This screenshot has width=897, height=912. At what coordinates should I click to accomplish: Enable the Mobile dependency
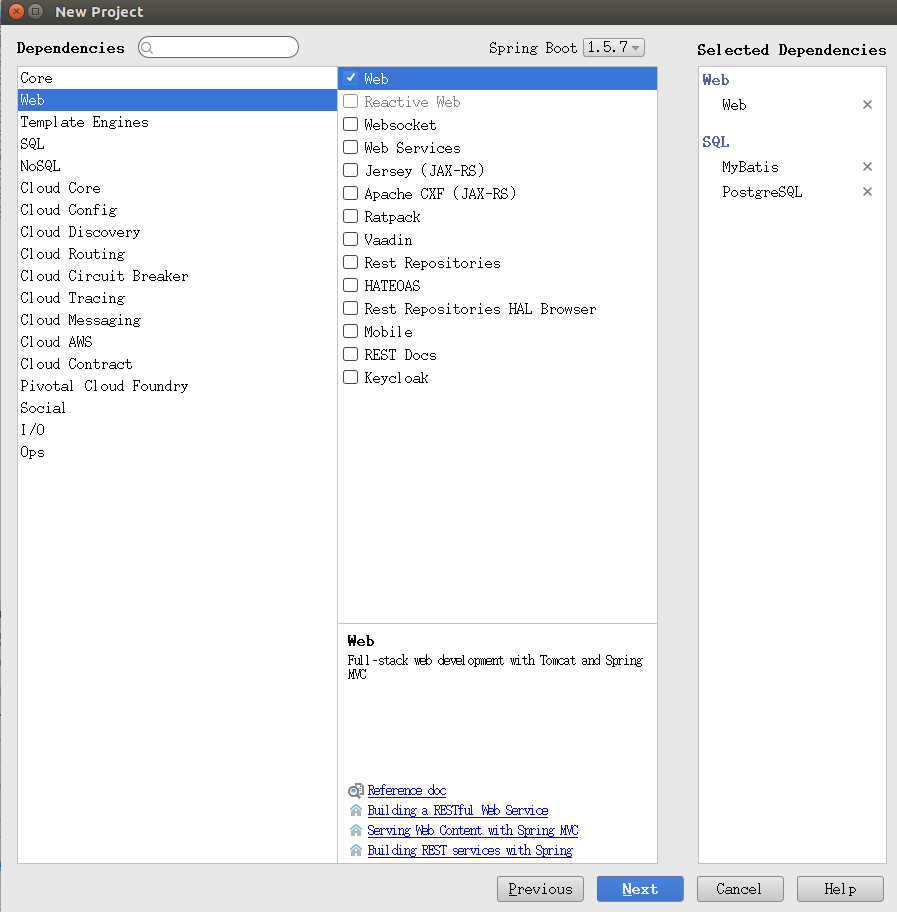[350, 332]
